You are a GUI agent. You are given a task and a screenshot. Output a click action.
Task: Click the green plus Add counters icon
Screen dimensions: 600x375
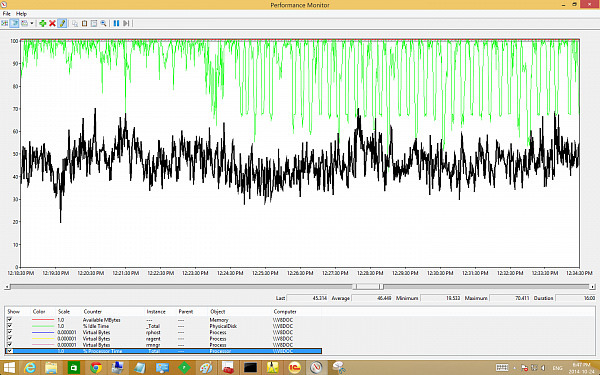[42, 23]
